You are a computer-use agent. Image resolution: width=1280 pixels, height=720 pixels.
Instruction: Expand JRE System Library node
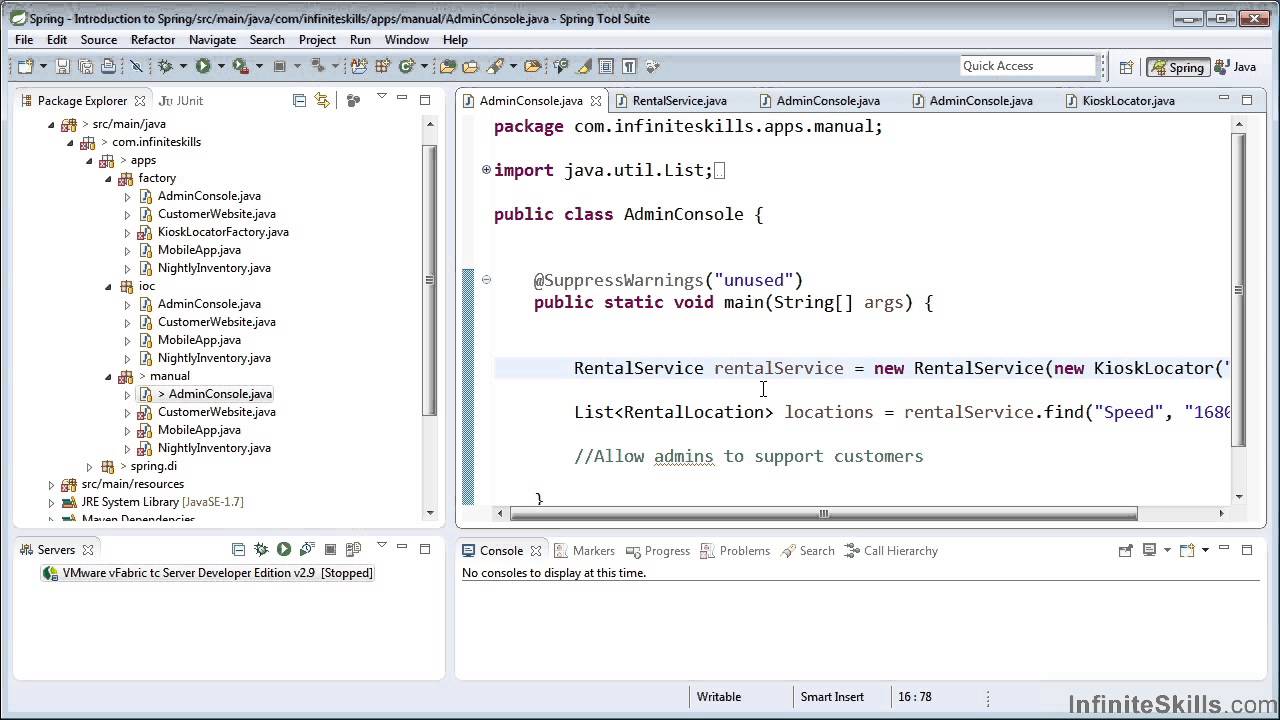click(52, 502)
